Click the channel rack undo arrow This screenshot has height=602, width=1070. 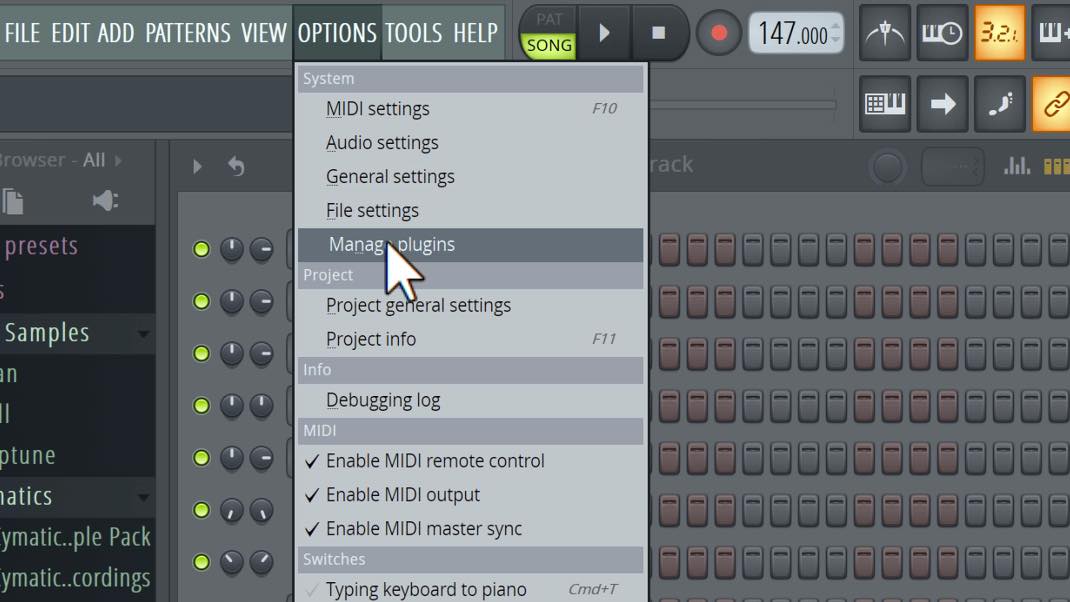click(x=236, y=166)
